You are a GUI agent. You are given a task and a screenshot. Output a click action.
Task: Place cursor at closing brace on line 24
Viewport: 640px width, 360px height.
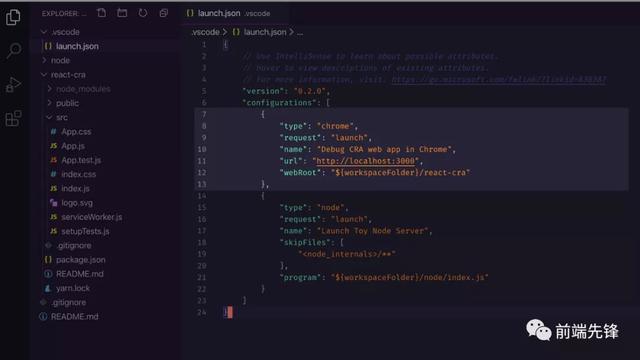tap(225, 313)
